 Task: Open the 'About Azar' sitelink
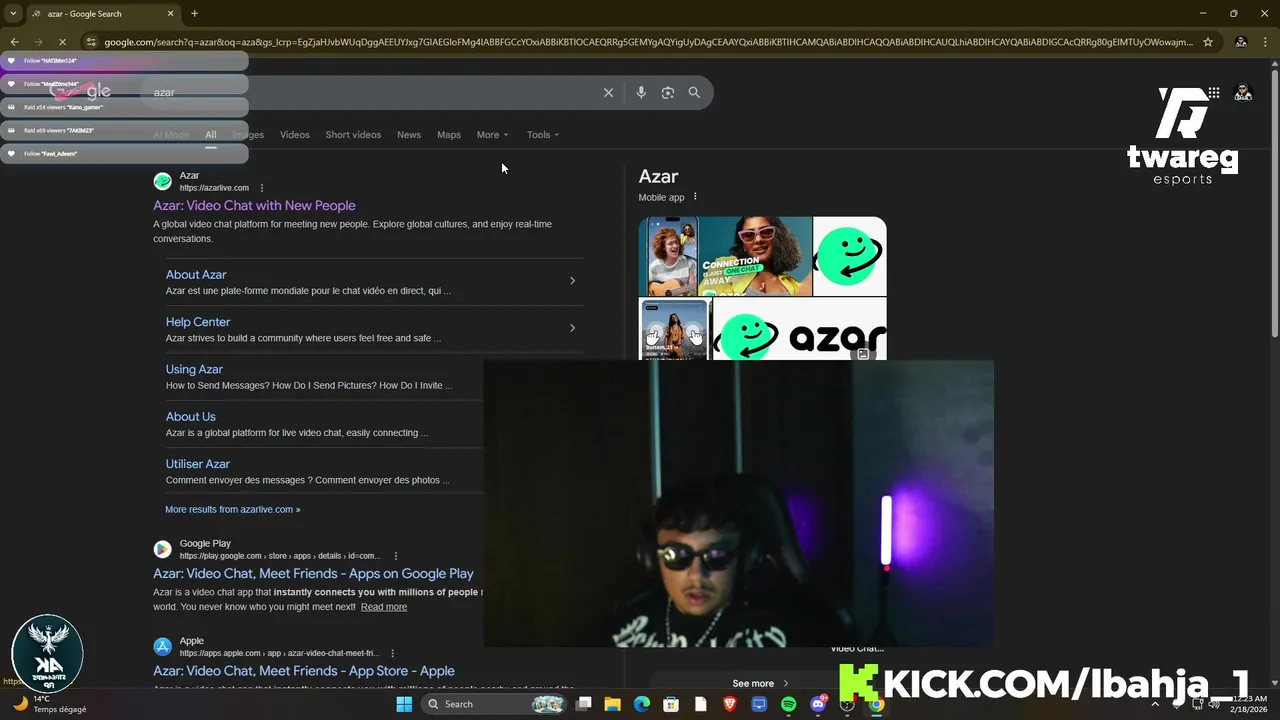(x=196, y=275)
